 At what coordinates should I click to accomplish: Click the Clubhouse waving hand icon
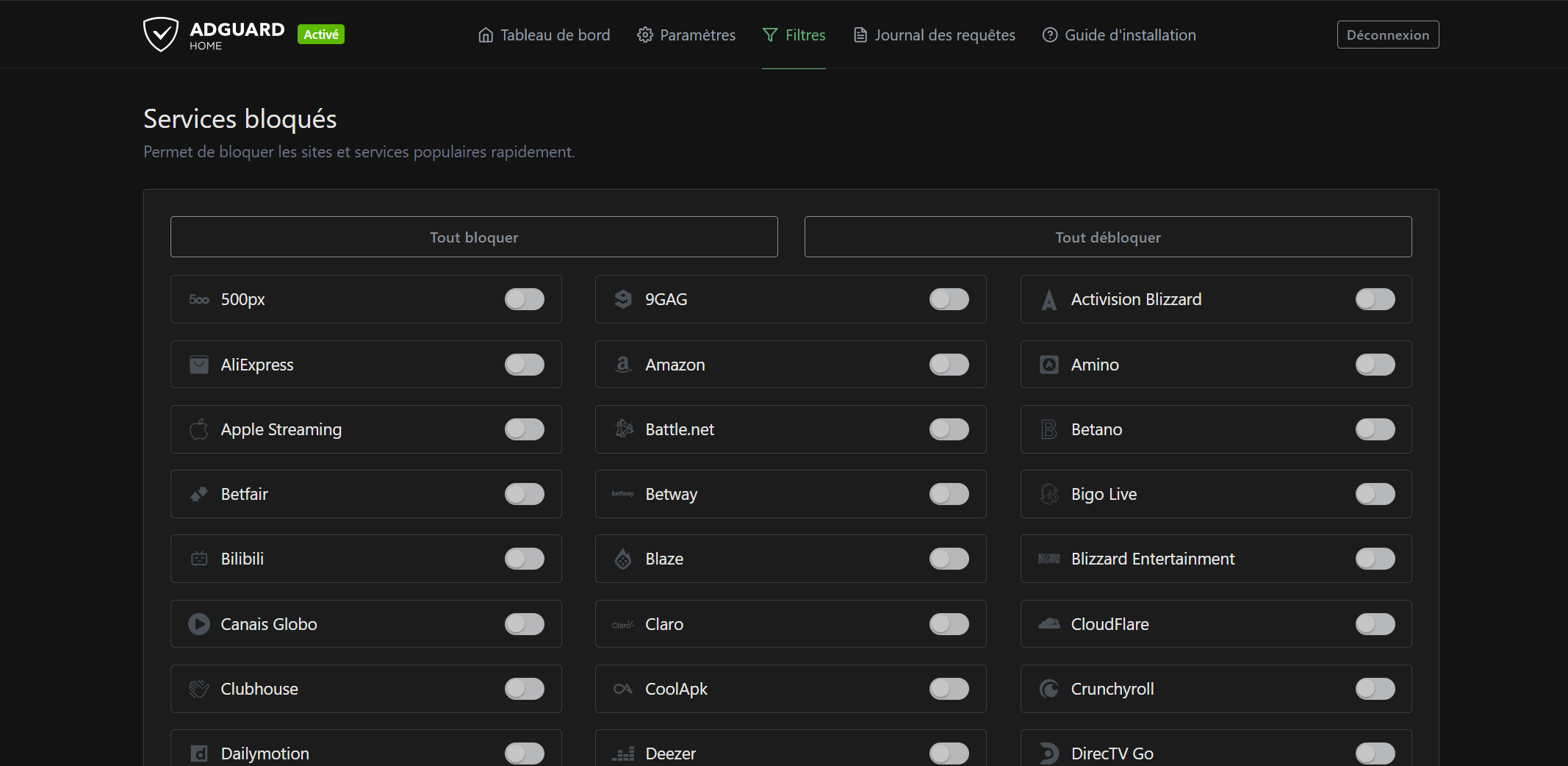click(x=199, y=689)
